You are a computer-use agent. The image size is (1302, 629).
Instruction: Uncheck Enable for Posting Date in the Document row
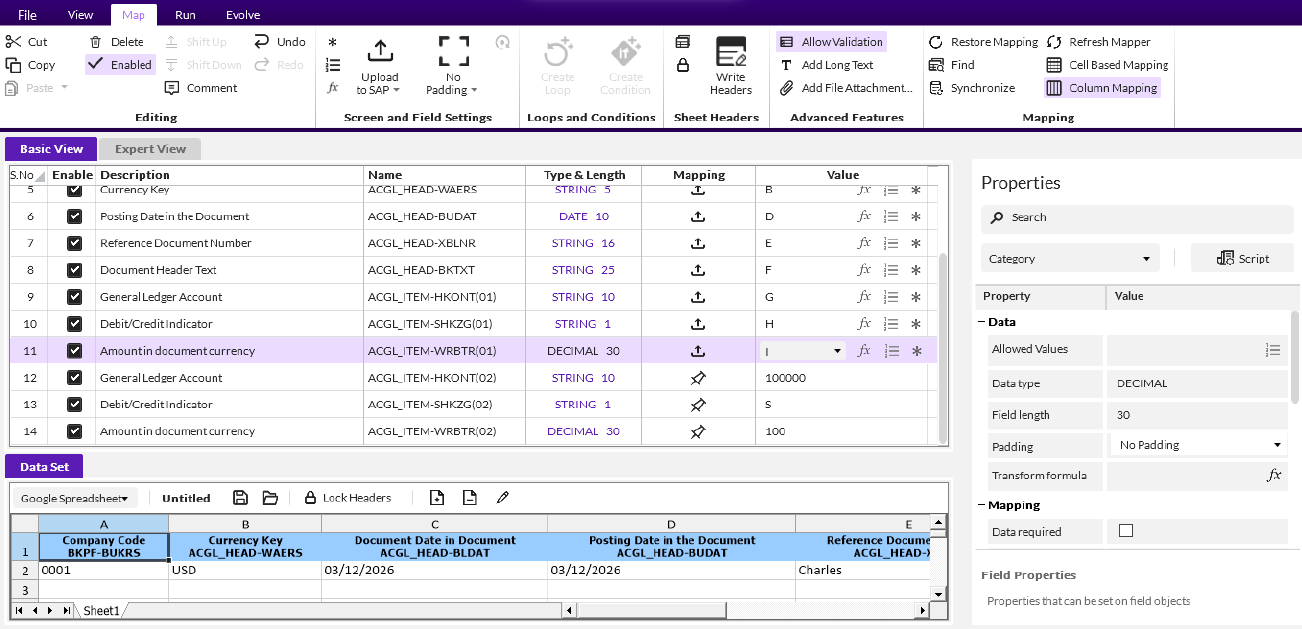click(74, 216)
